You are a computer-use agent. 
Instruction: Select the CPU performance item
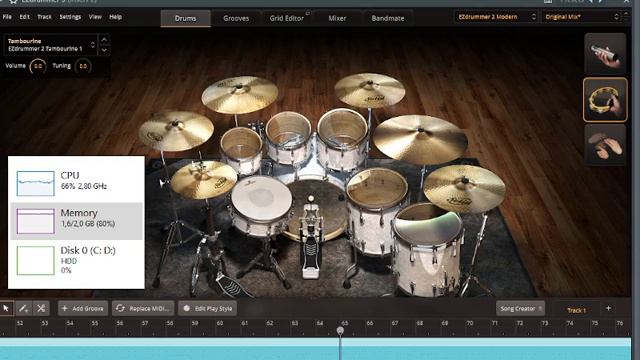pos(76,182)
